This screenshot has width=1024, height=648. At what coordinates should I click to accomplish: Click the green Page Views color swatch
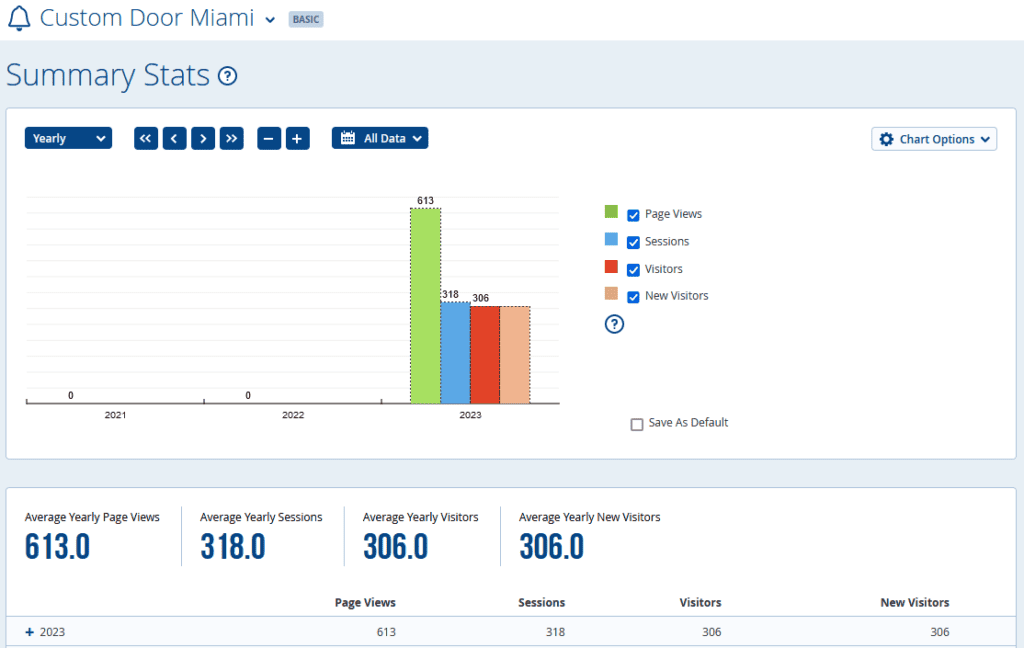[611, 212]
